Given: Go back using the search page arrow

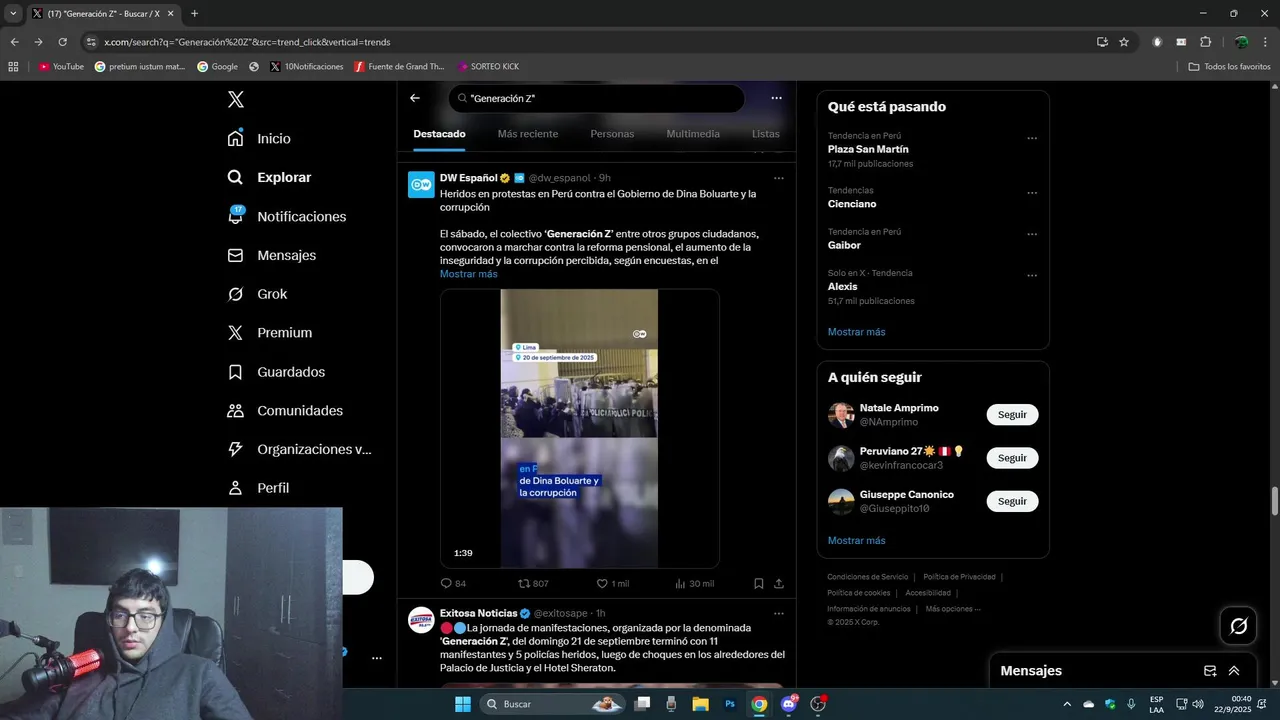Looking at the screenshot, I should (415, 98).
